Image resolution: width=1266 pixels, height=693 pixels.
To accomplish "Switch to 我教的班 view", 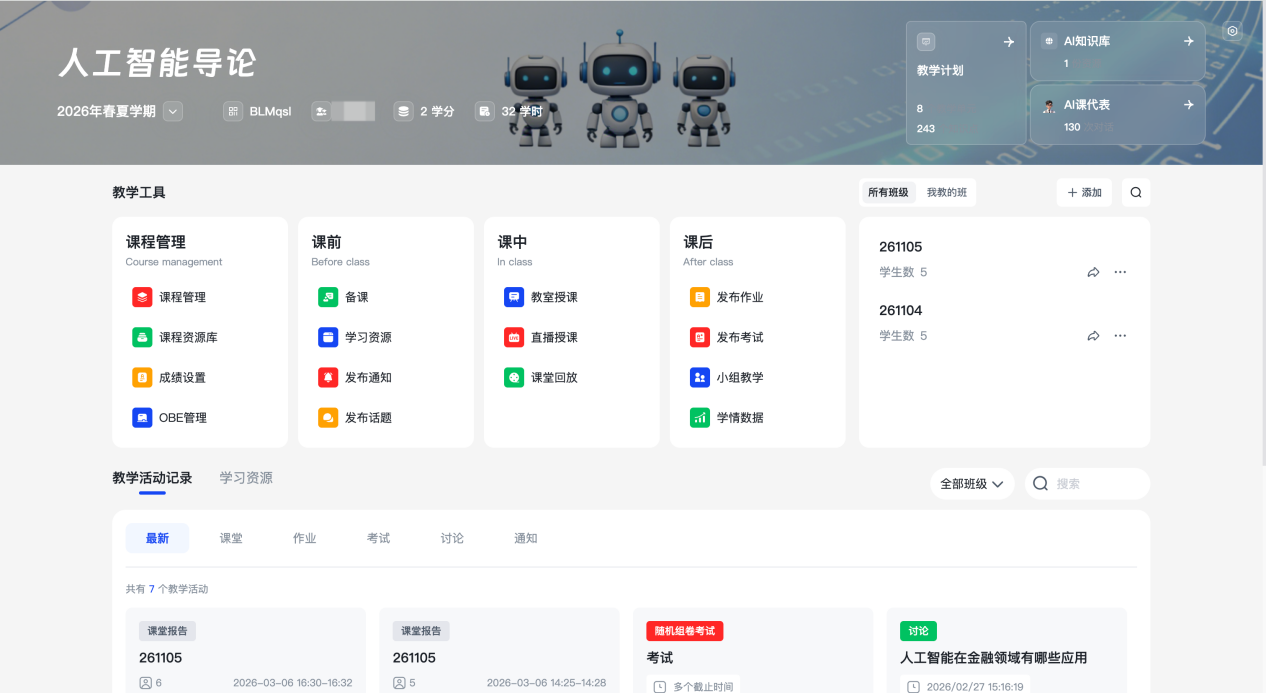I will [x=946, y=192].
